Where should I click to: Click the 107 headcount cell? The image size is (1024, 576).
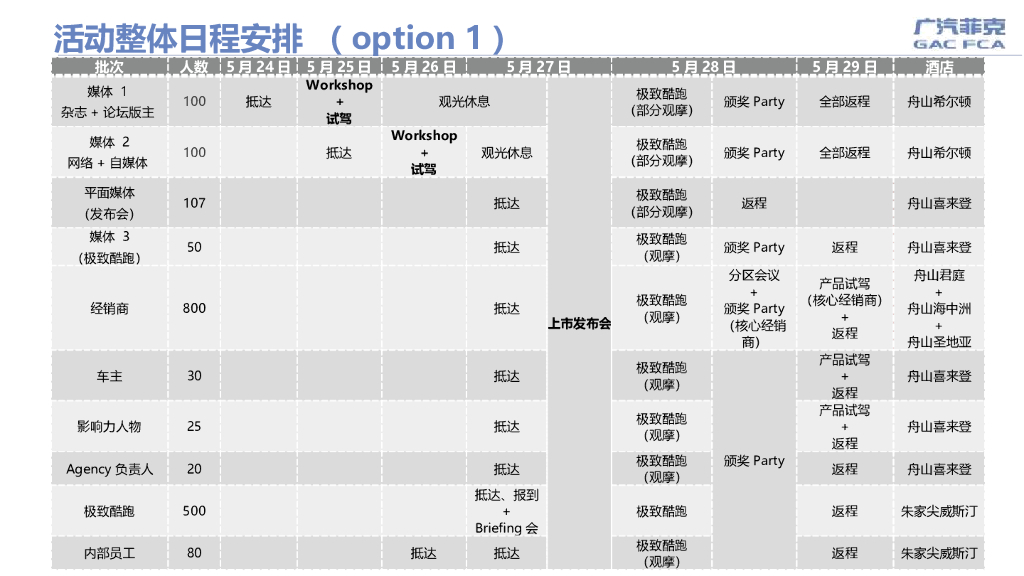(194, 203)
